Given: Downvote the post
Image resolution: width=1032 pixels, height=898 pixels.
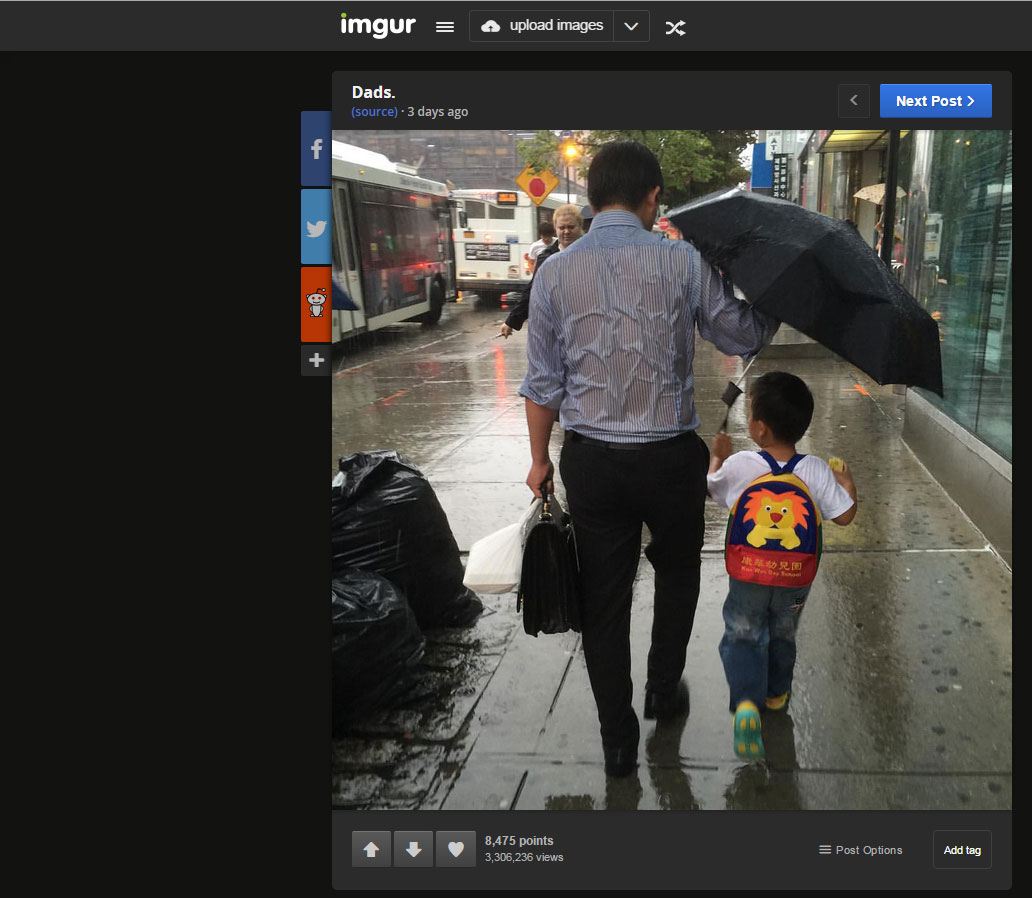Looking at the screenshot, I should click(413, 848).
